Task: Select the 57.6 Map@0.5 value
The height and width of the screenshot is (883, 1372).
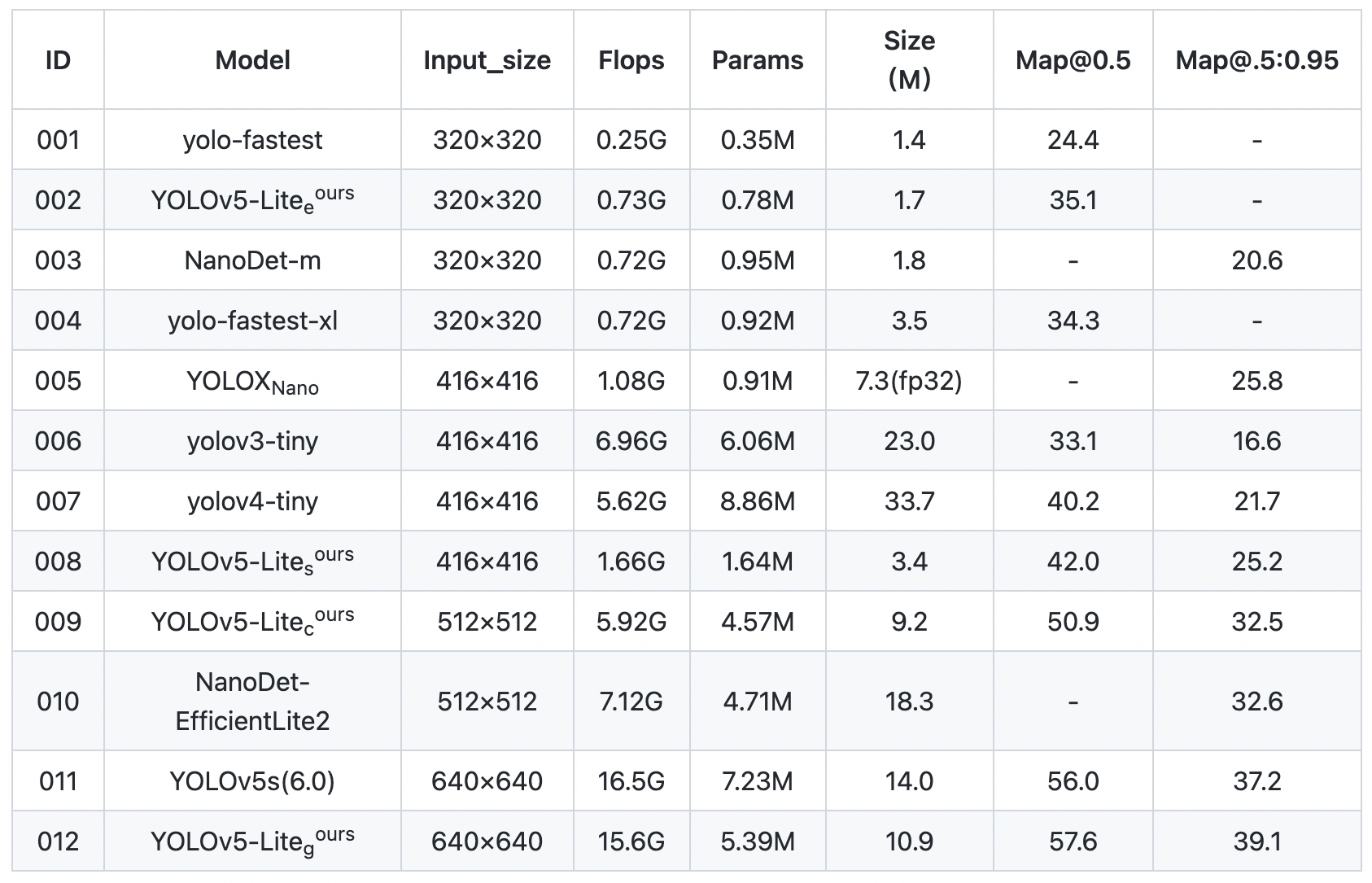Action: pyautogui.click(x=1073, y=841)
